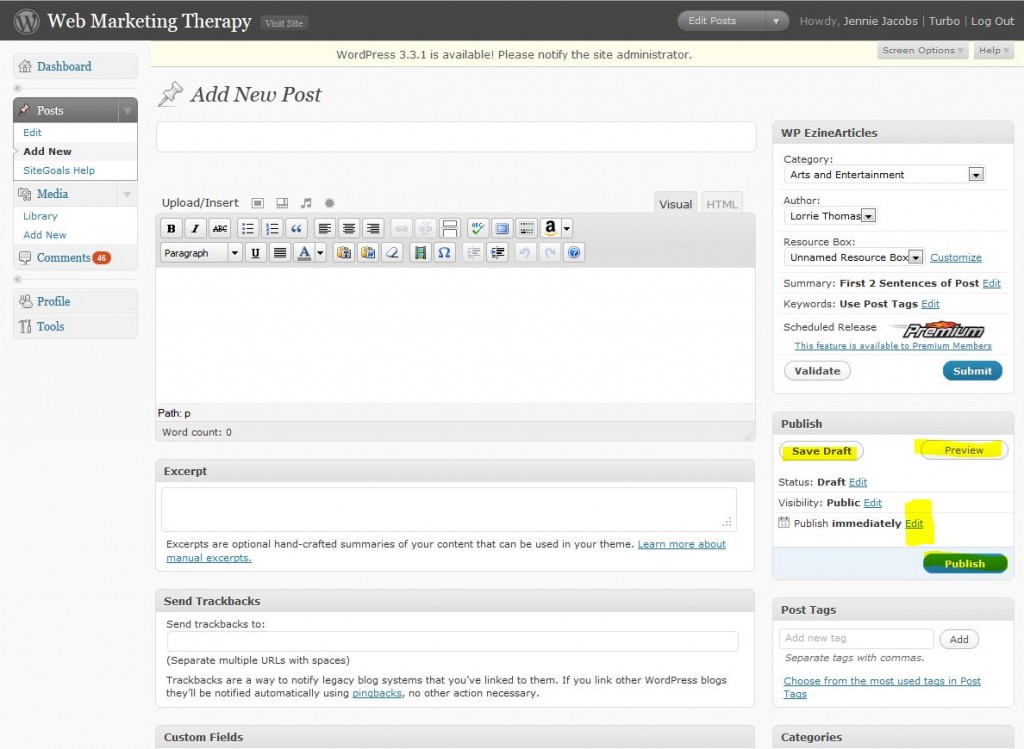Image resolution: width=1024 pixels, height=749 pixels.
Task: Switch to the HTML editor tab
Action: 721,204
